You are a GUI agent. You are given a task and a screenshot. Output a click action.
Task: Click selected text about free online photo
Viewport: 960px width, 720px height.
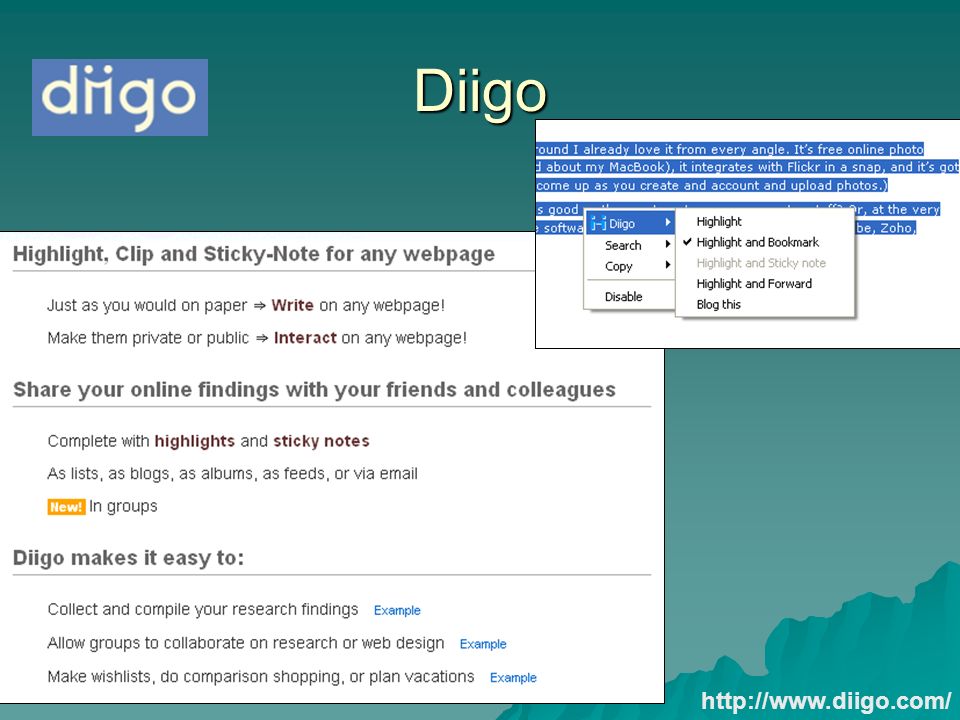pos(730,149)
